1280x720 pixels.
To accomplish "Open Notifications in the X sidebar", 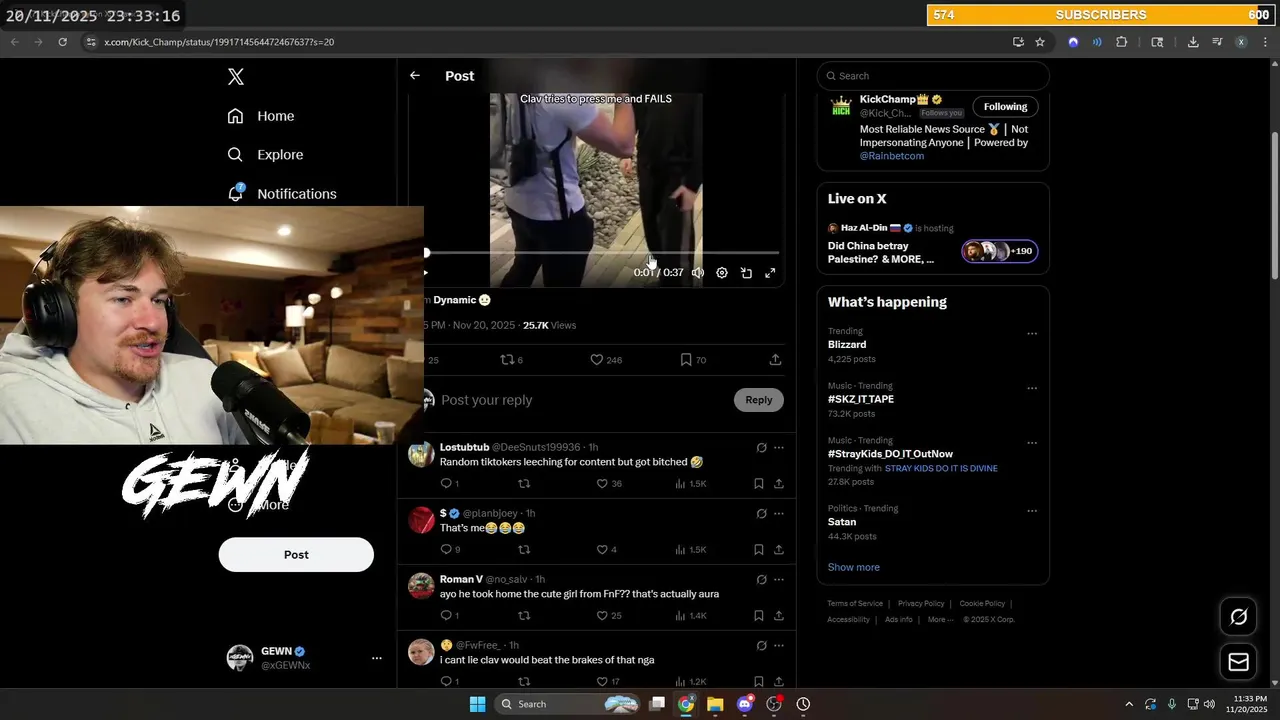I will coord(282,194).
